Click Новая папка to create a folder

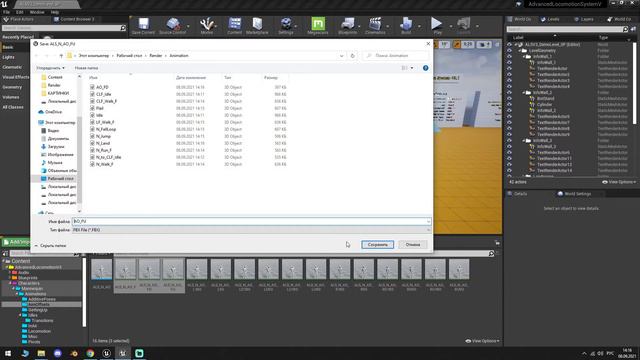(87, 68)
